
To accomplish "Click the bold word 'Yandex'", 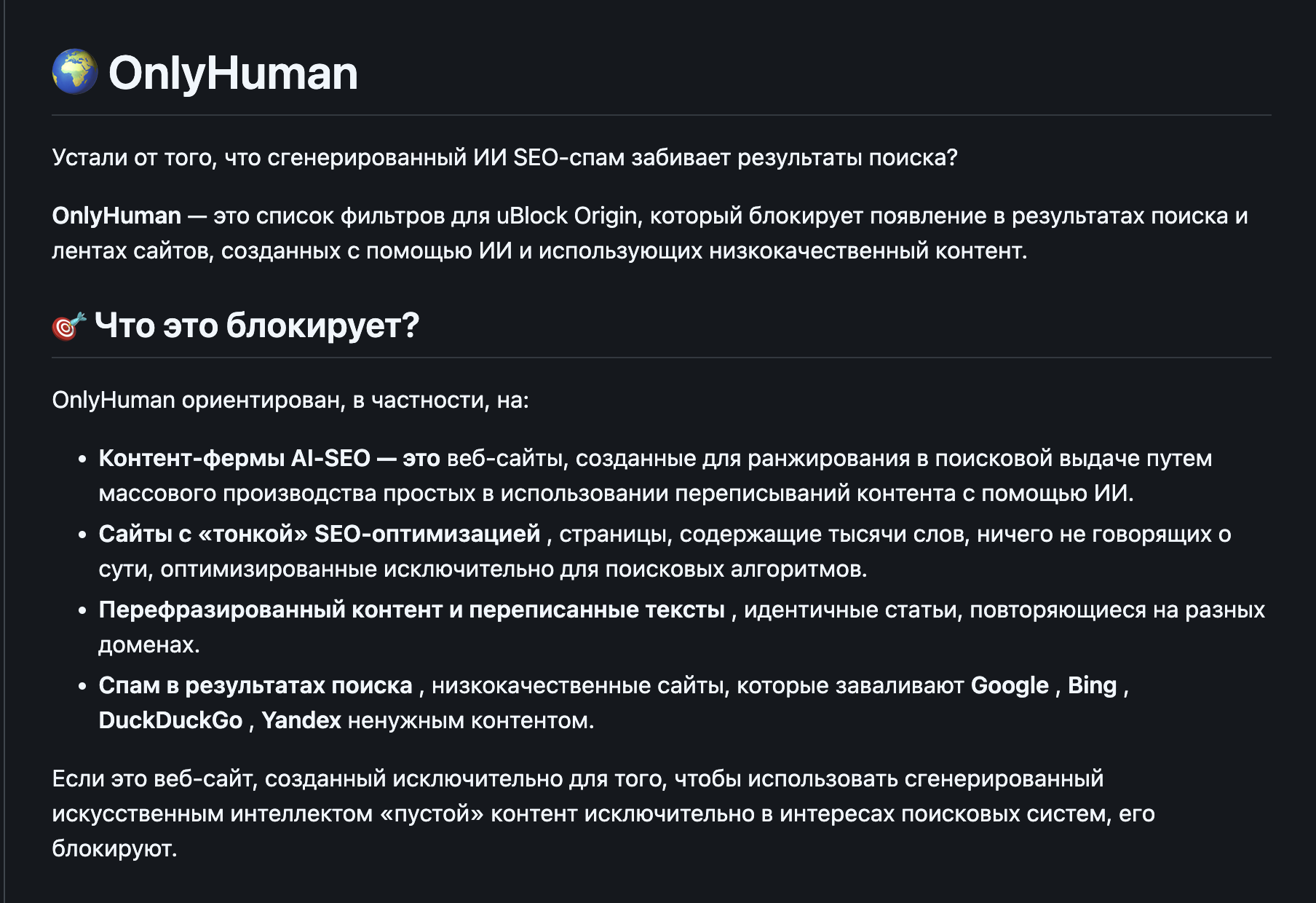I will [301, 720].
